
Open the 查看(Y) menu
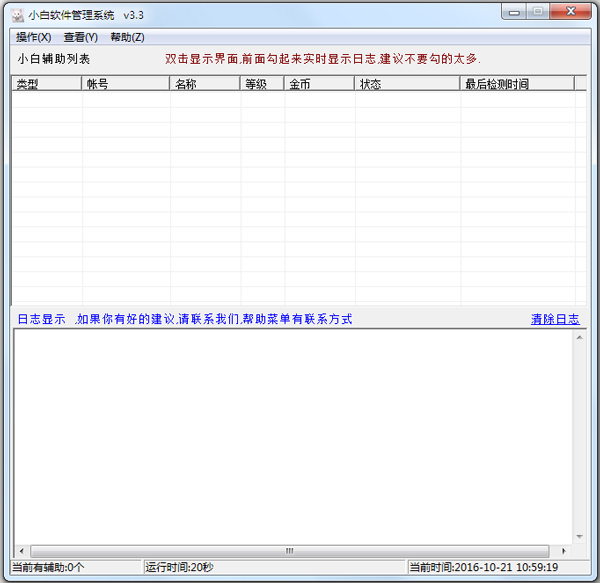point(81,37)
